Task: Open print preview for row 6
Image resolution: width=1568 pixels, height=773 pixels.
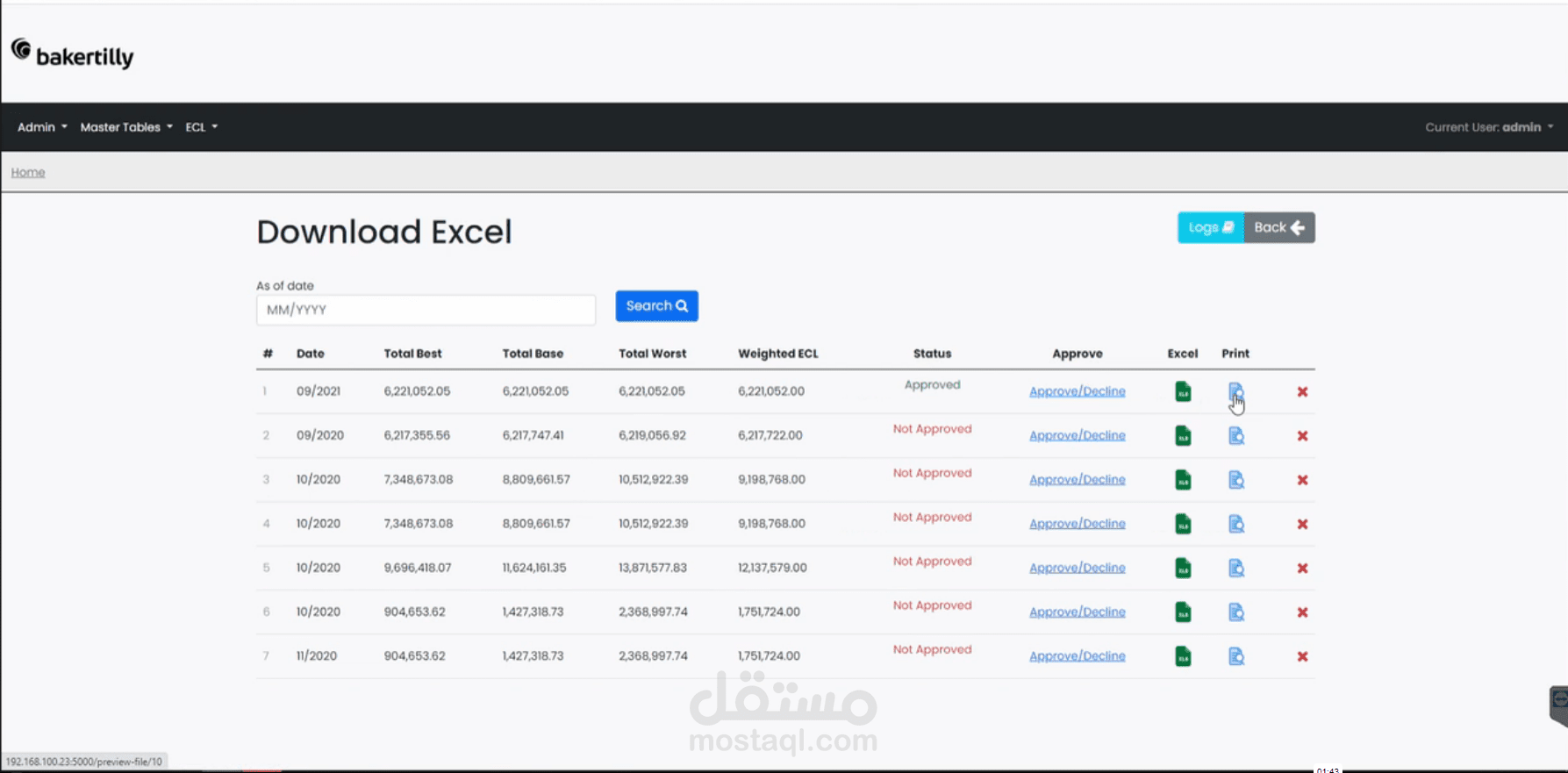Action: click(x=1236, y=612)
